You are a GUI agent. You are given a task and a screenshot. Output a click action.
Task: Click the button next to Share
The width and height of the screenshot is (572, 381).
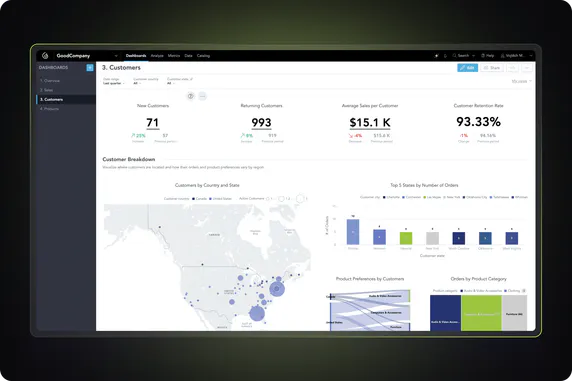pyautogui.click(x=513, y=68)
